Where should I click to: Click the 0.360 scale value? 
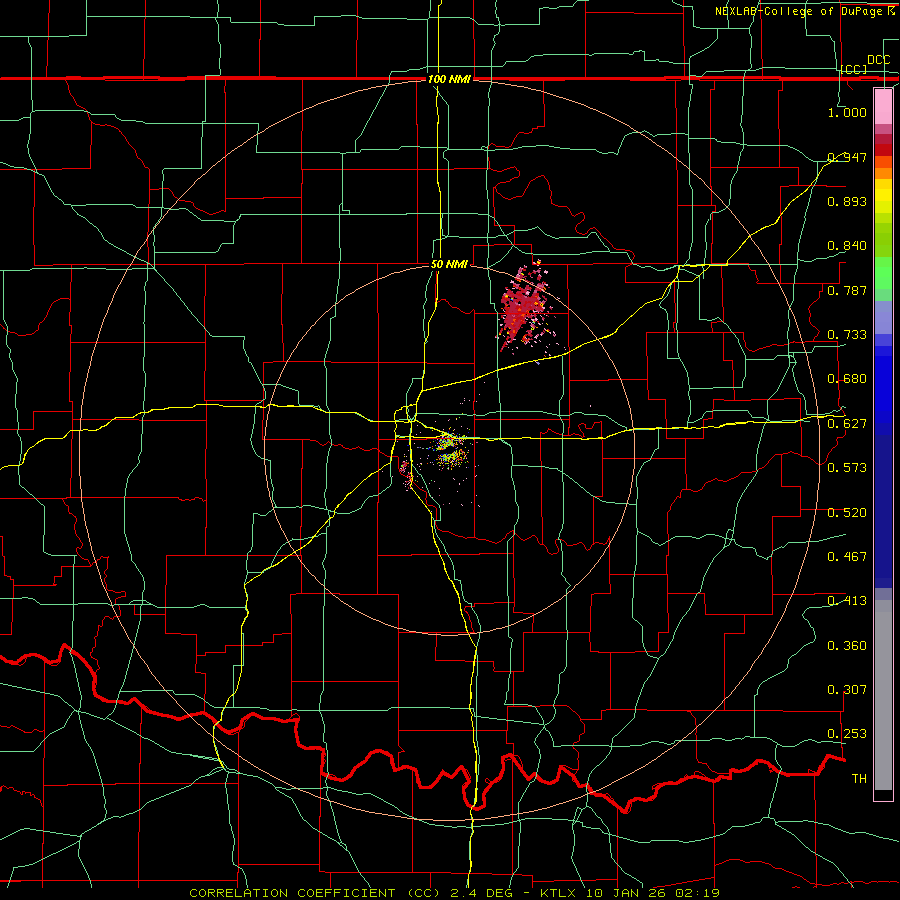(x=847, y=646)
